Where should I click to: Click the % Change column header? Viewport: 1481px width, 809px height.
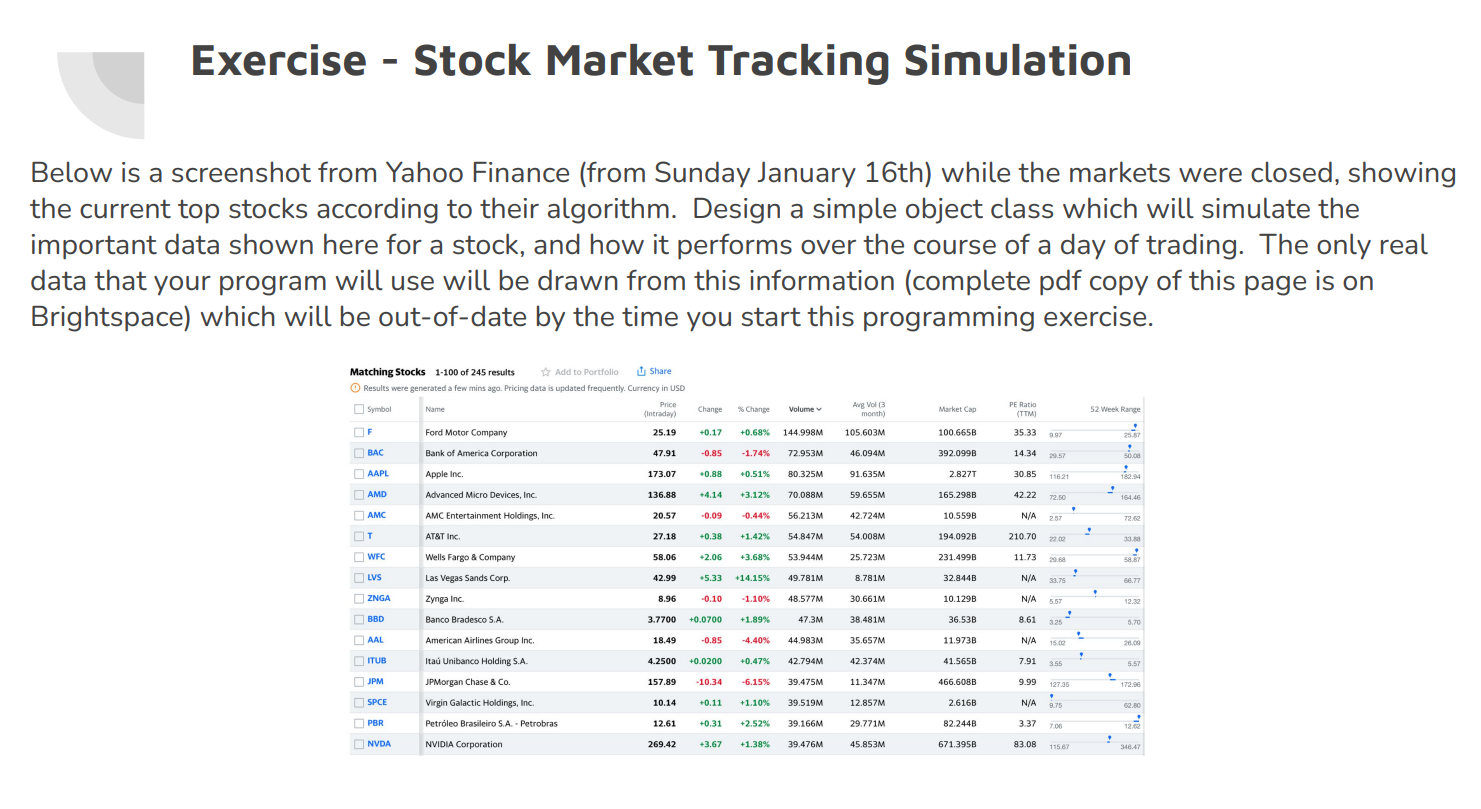pos(753,409)
